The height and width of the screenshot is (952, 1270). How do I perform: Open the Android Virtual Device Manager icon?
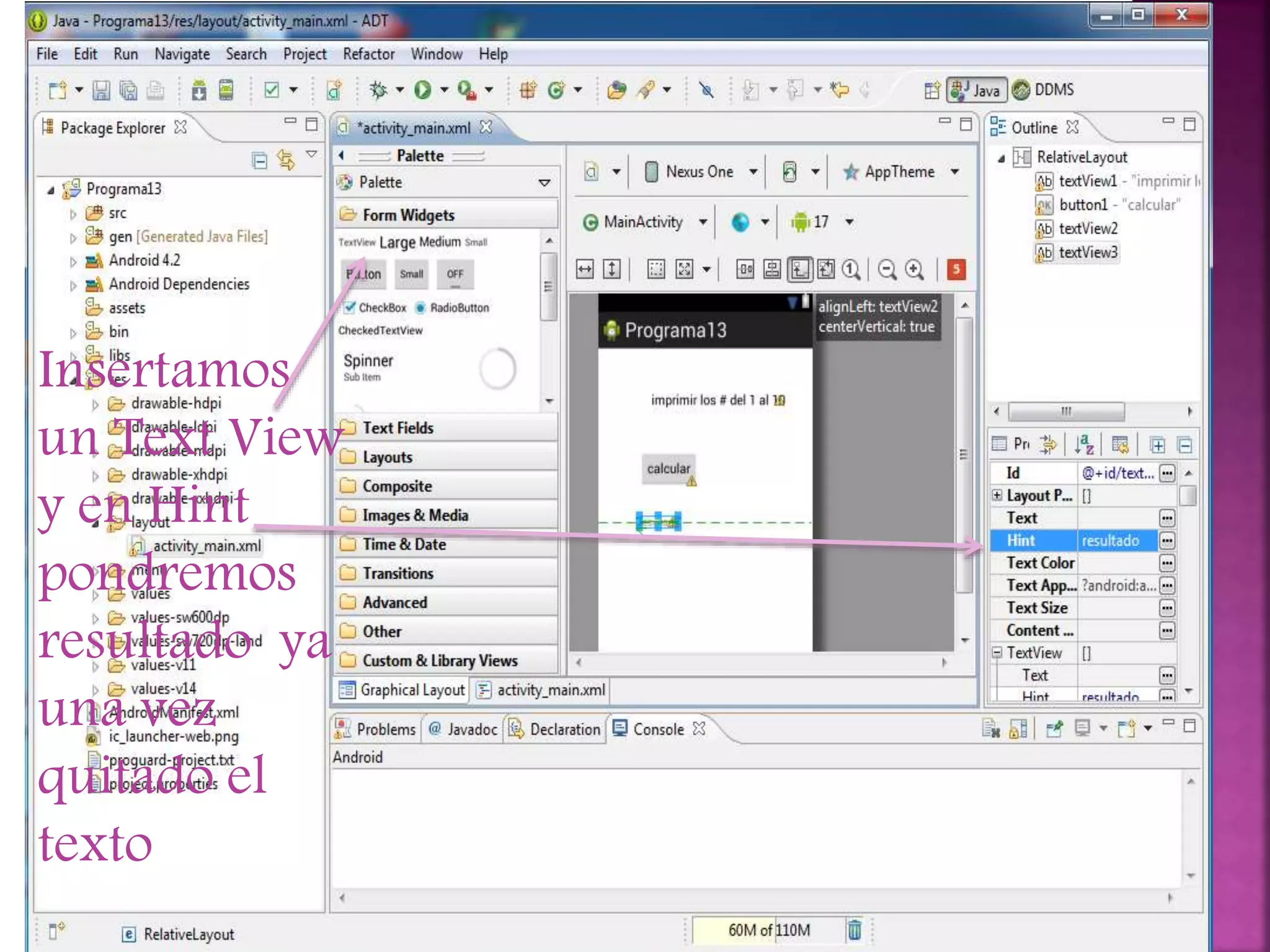point(226,90)
